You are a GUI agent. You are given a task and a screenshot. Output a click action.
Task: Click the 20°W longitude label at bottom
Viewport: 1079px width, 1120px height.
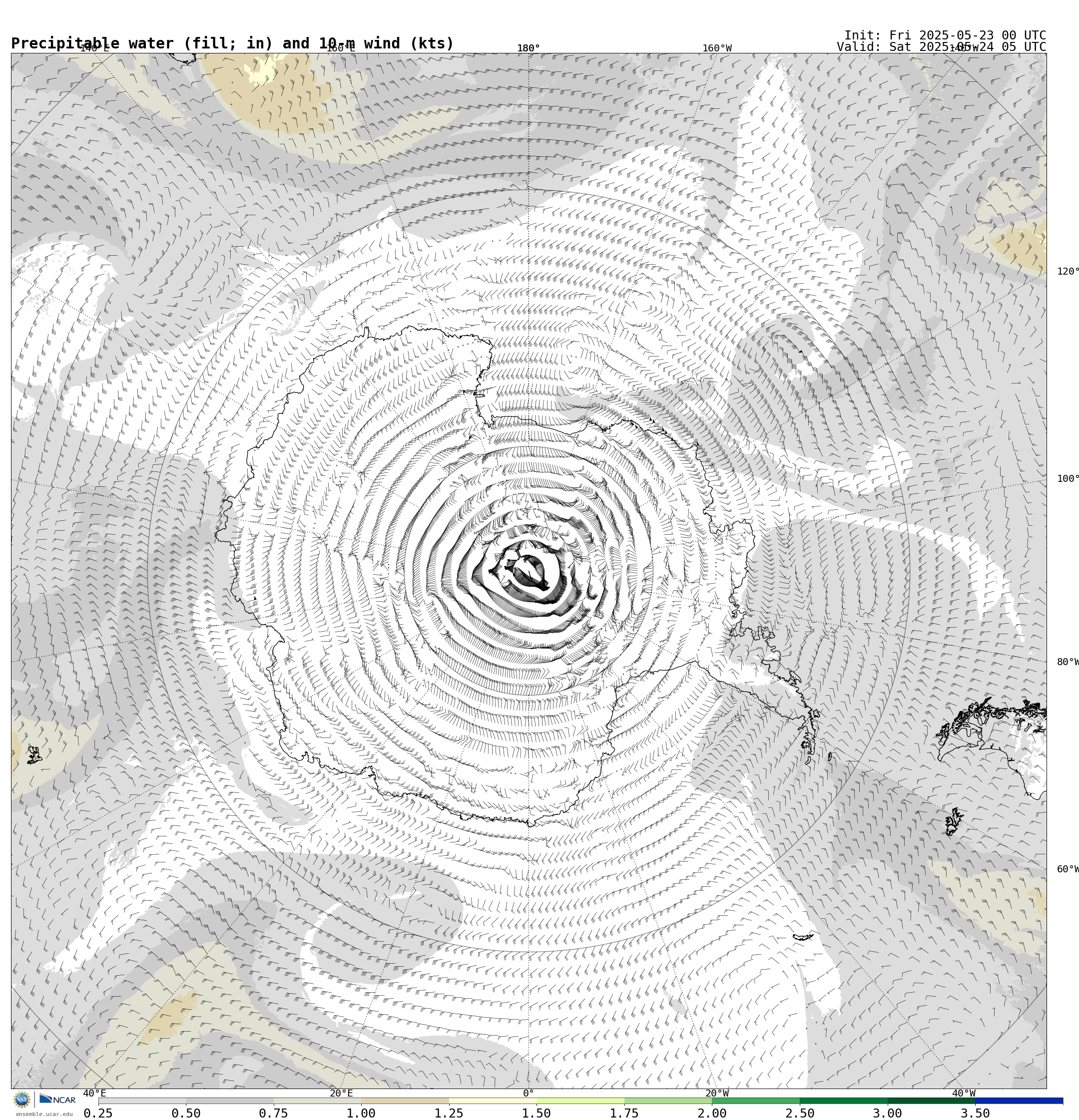click(x=717, y=1093)
